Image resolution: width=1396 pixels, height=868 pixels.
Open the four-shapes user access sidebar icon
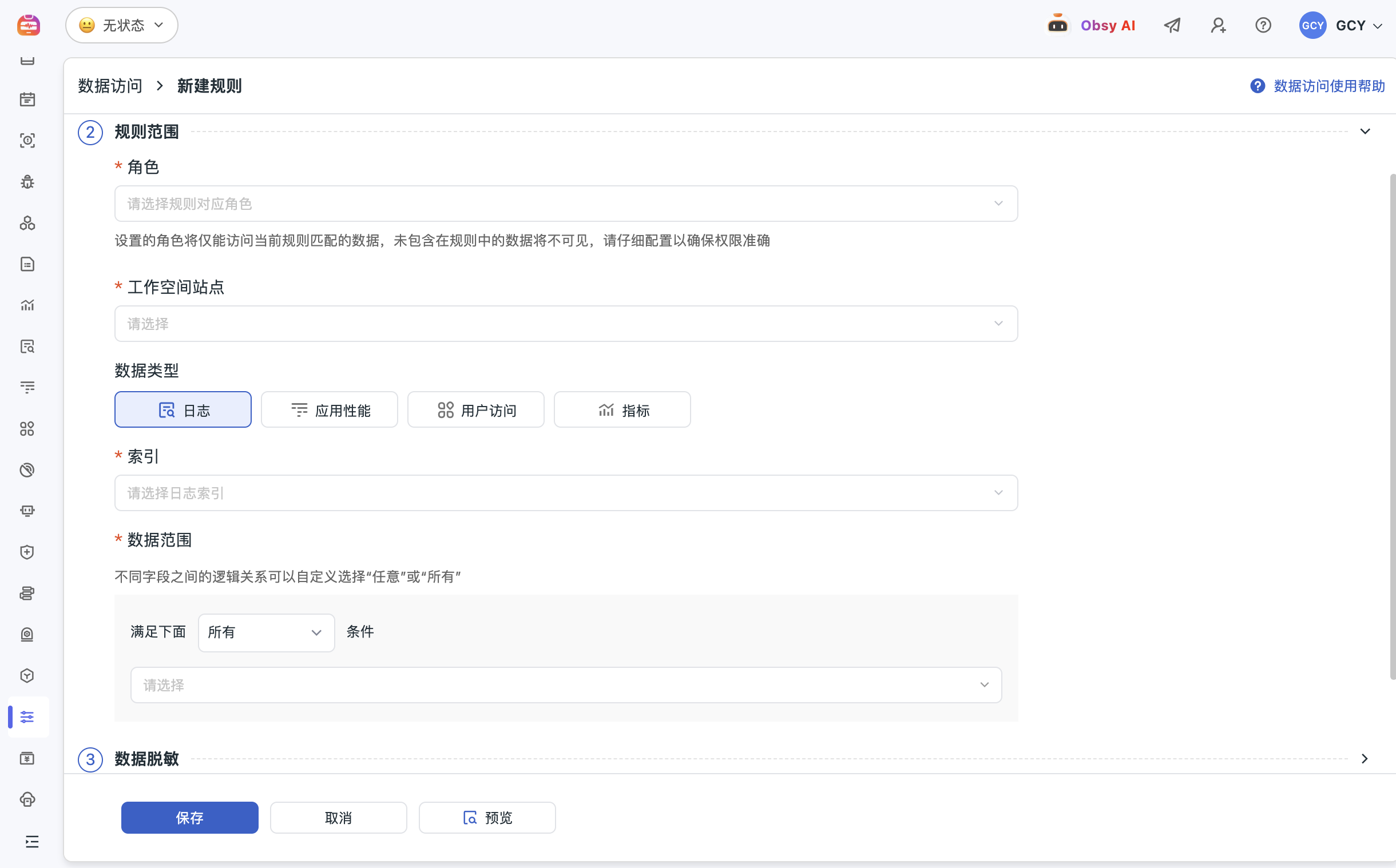[27, 429]
